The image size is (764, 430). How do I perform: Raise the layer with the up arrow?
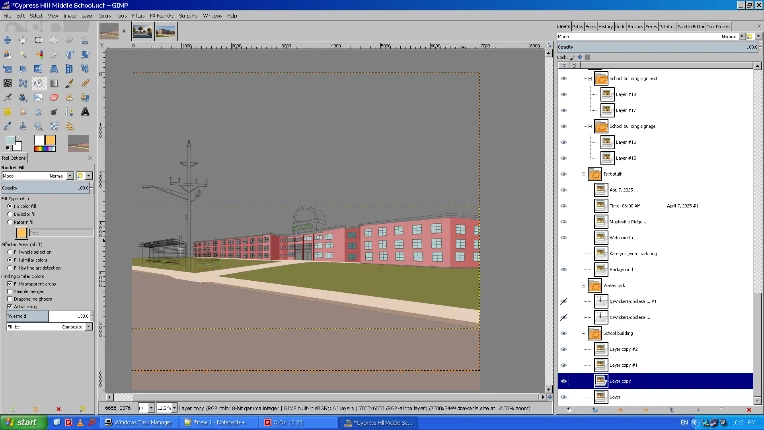[x=620, y=410]
